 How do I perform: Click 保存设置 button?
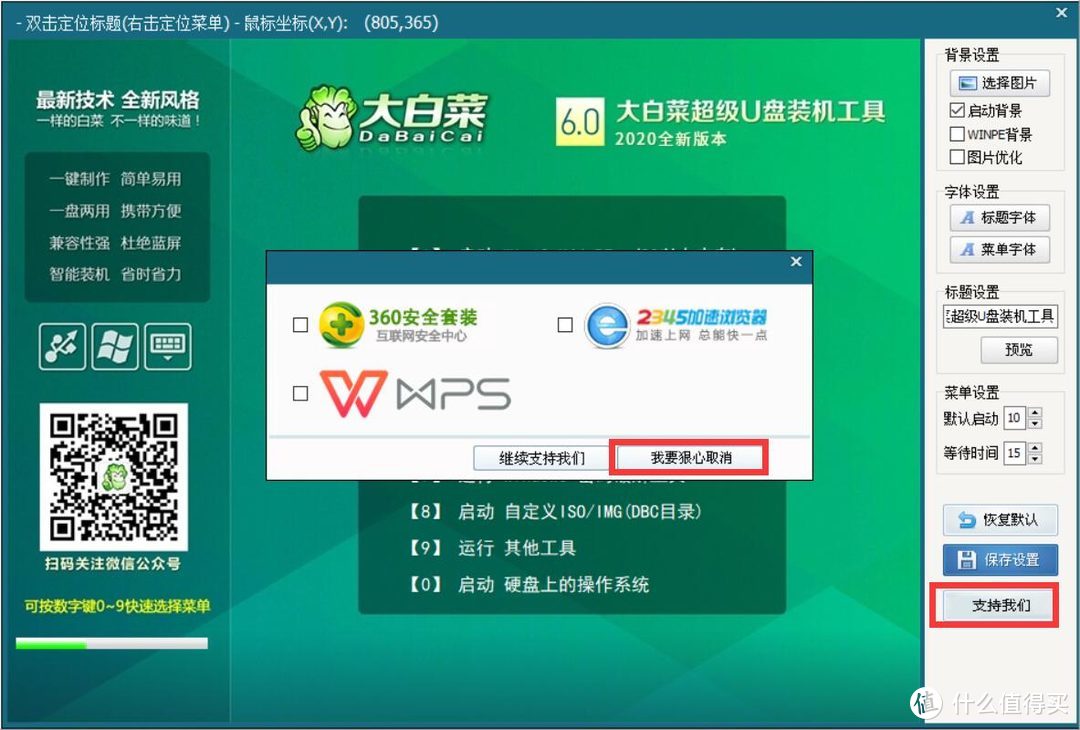click(x=1000, y=560)
